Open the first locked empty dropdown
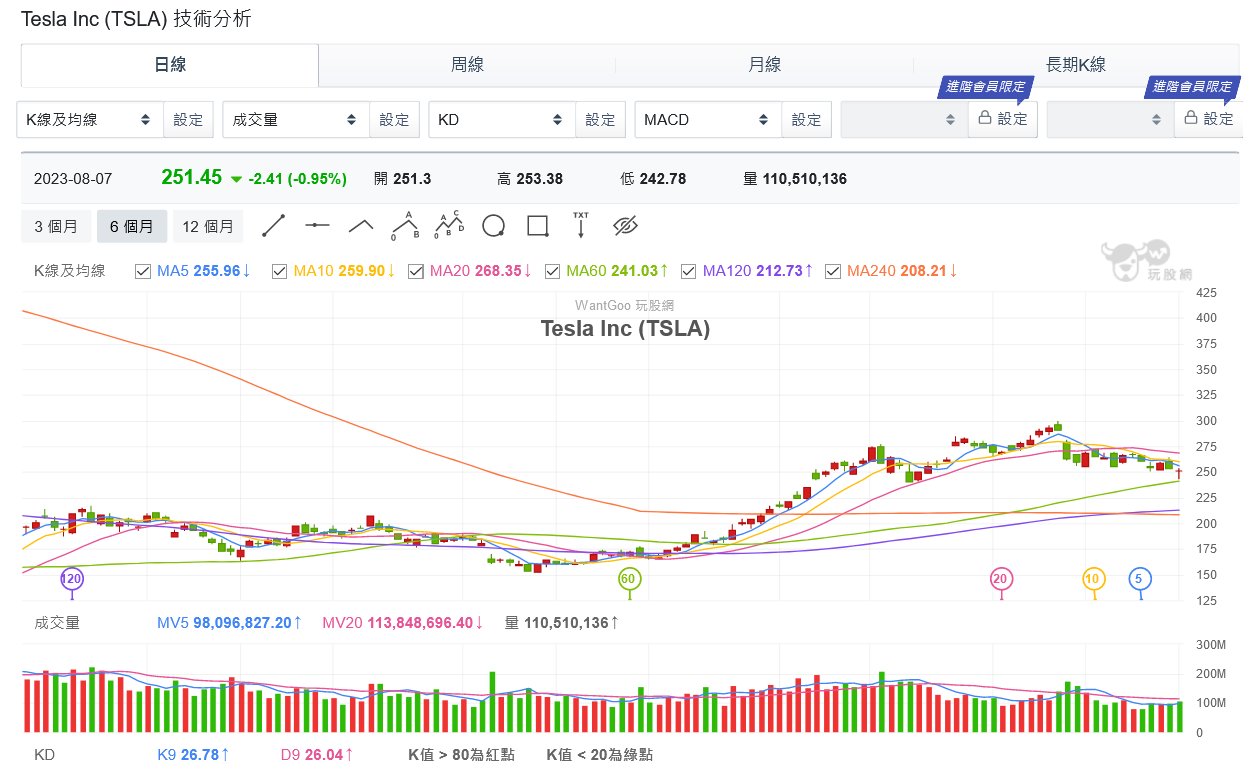The width and height of the screenshot is (1243, 771). pyautogui.click(x=904, y=119)
